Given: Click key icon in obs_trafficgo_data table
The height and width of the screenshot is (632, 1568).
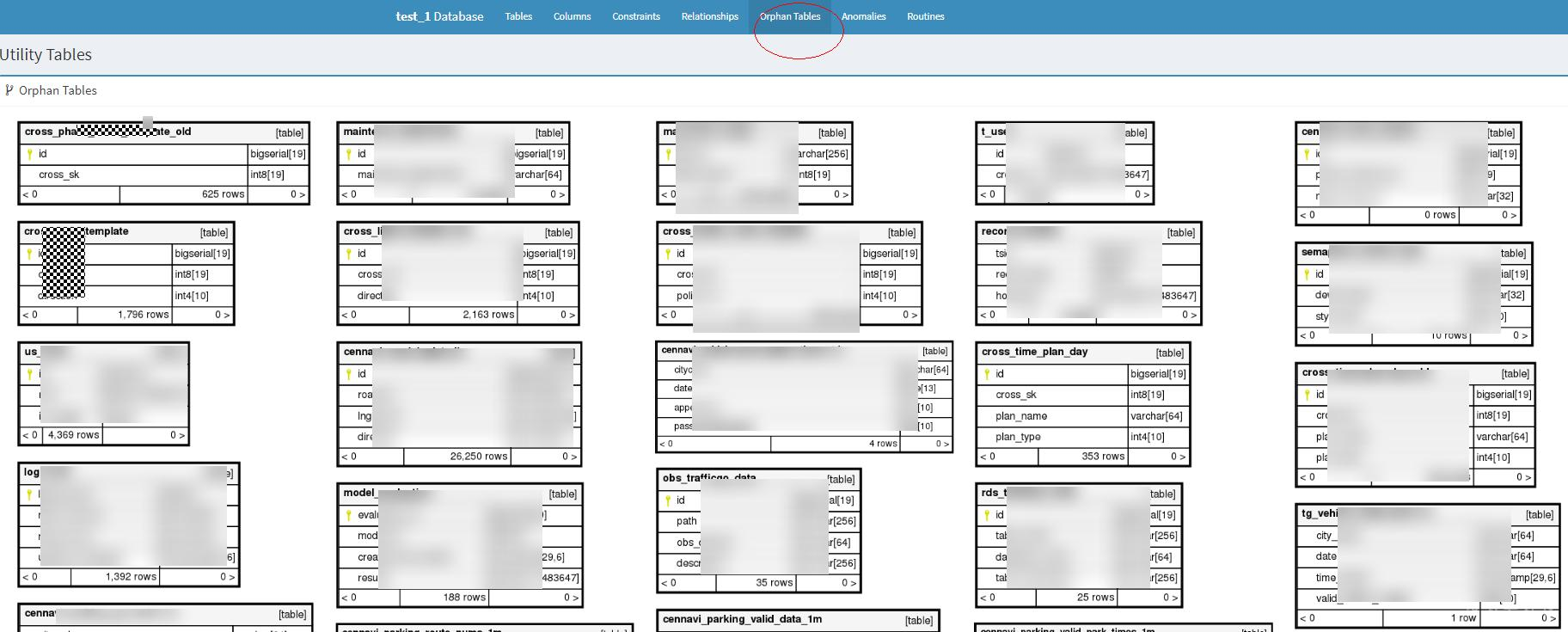Looking at the screenshot, I should coord(667,500).
